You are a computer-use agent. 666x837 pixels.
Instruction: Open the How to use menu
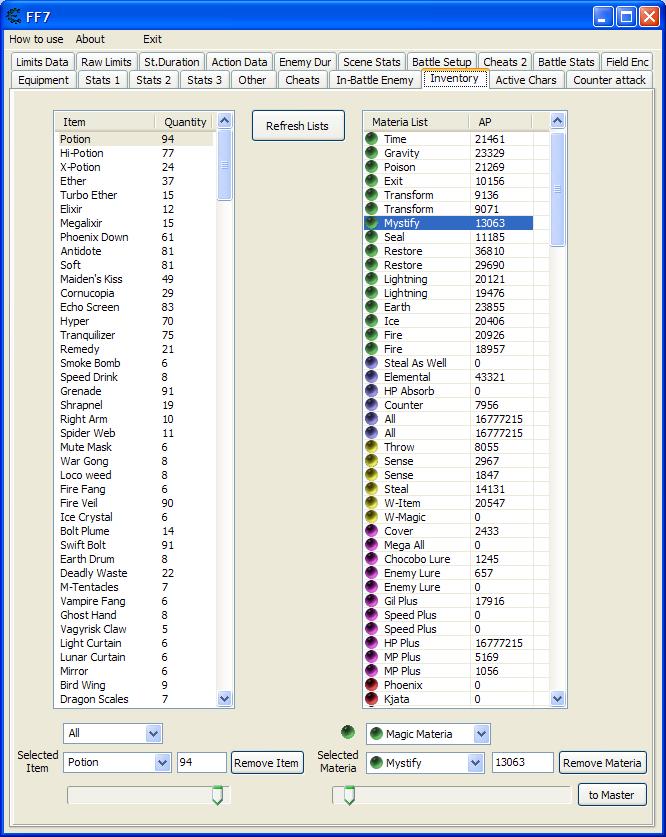(36, 39)
